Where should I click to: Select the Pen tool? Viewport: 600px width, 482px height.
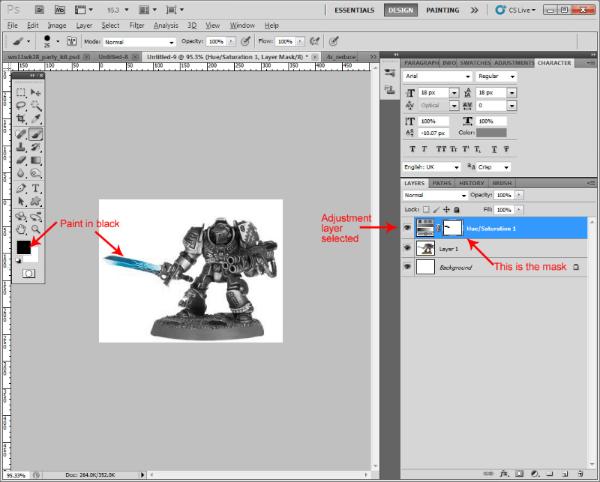click(x=21, y=188)
